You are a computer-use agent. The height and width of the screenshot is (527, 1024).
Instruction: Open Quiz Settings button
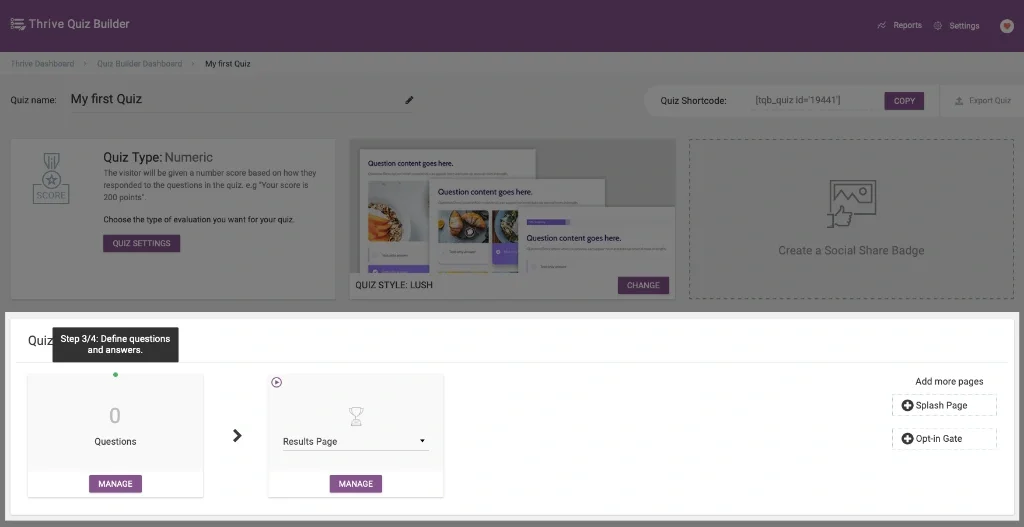tap(141, 243)
